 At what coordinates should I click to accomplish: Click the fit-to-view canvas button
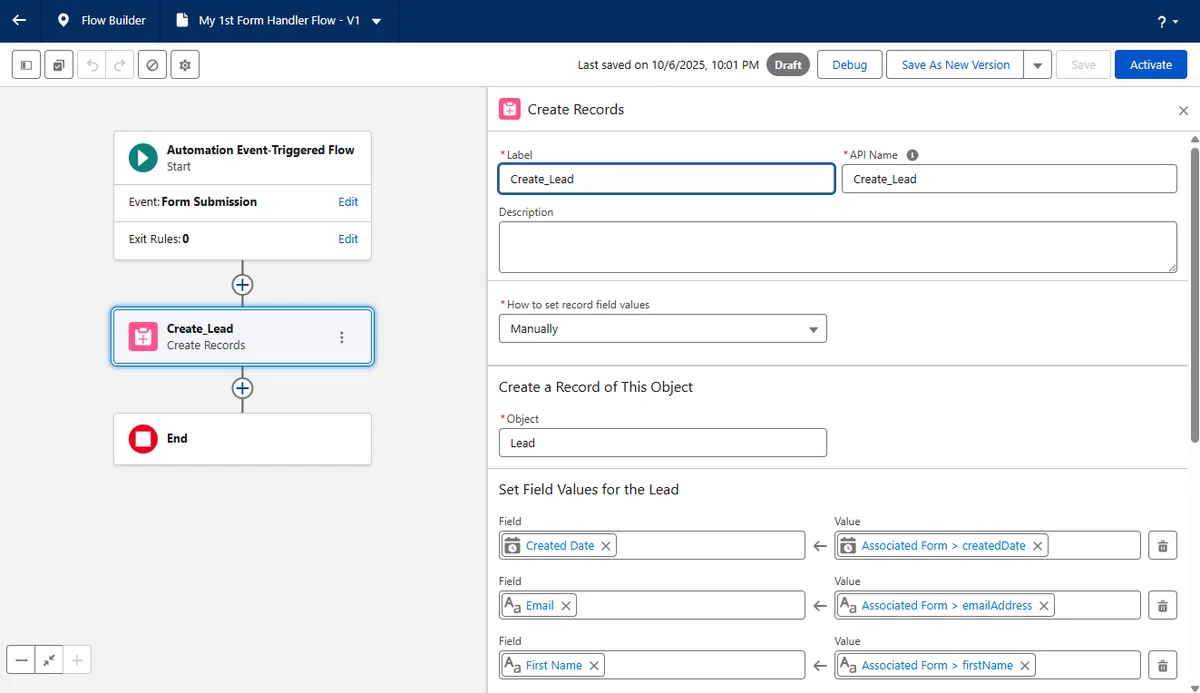click(49, 660)
